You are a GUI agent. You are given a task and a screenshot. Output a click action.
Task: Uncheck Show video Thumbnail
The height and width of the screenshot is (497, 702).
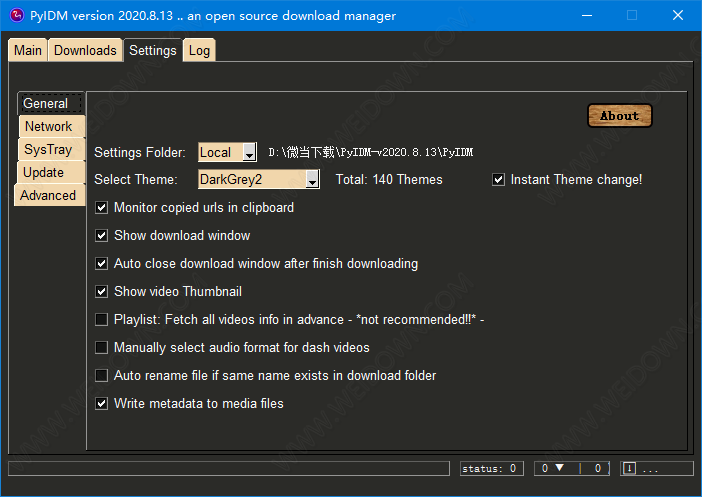[x=102, y=291]
